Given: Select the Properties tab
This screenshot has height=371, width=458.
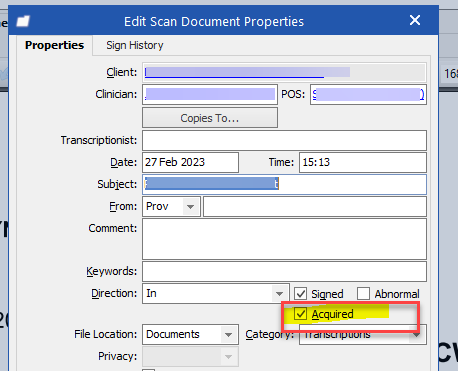Looking at the screenshot, I should click(x=54, y=45).
